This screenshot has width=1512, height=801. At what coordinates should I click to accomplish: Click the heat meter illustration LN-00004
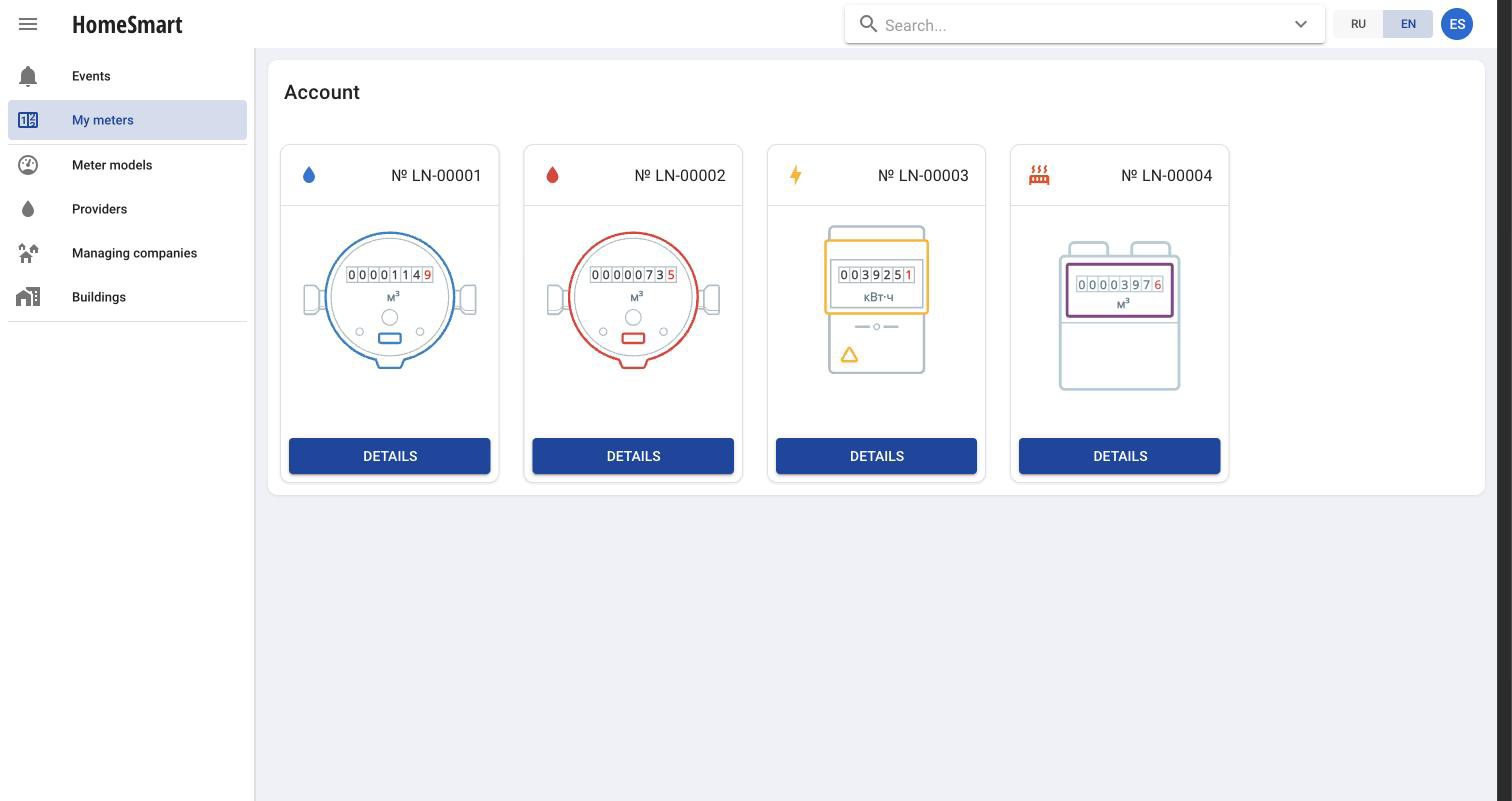1120,316
